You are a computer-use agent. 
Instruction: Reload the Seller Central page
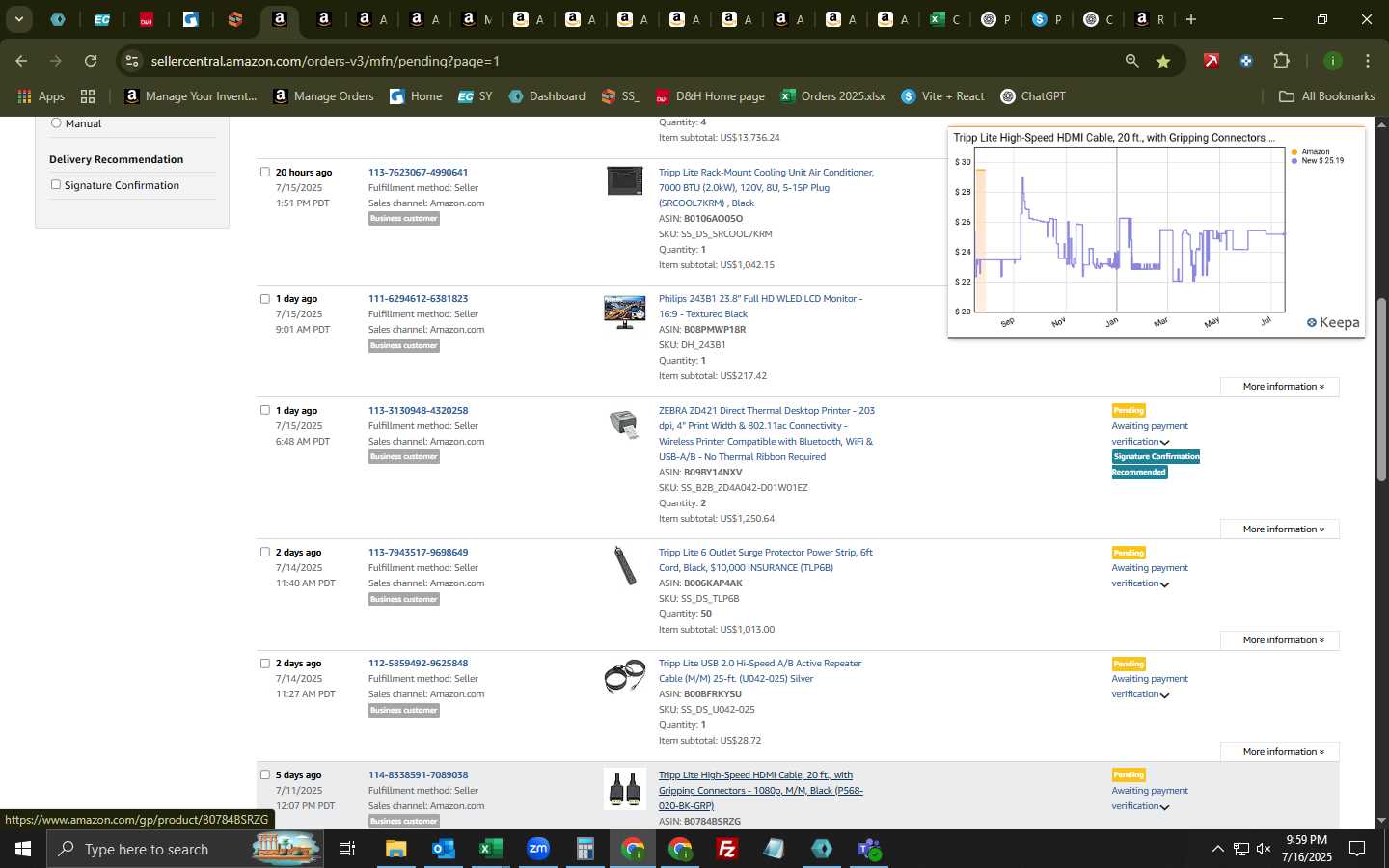91,61
